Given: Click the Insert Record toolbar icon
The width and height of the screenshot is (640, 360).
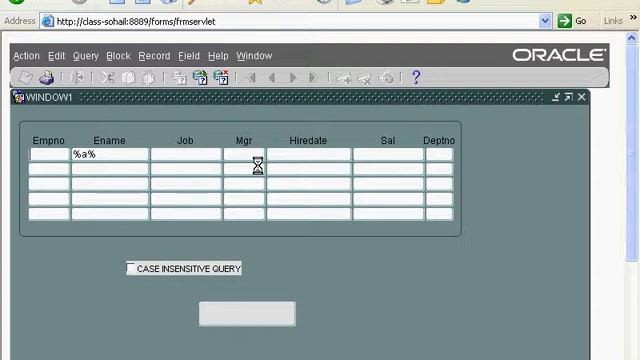Looking at the screenshot, I should pos(344,78).
